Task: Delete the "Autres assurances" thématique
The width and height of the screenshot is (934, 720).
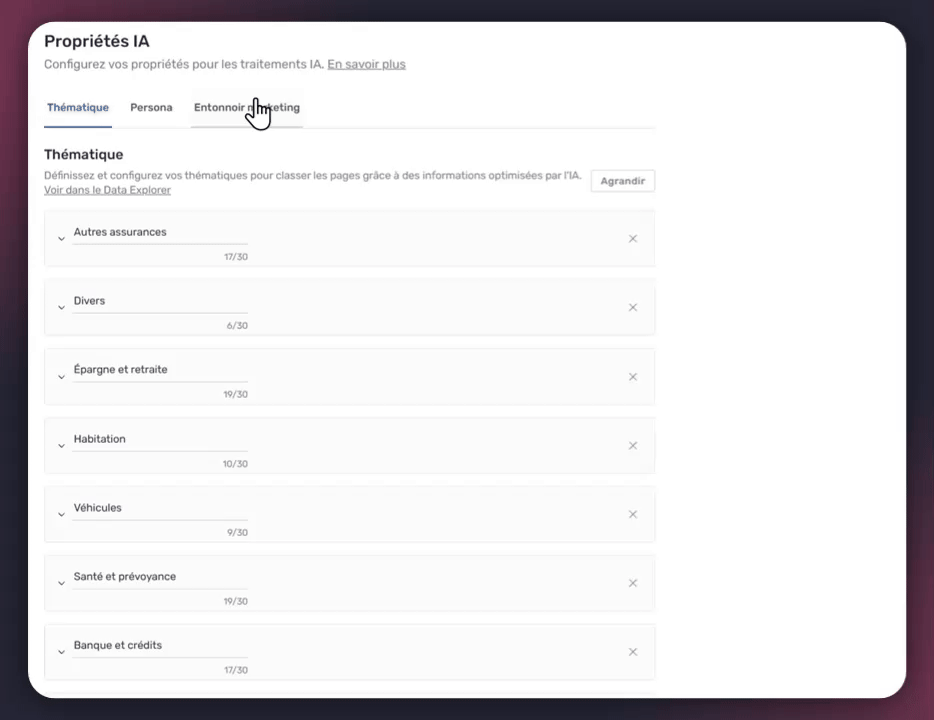Action: point(632,238)
